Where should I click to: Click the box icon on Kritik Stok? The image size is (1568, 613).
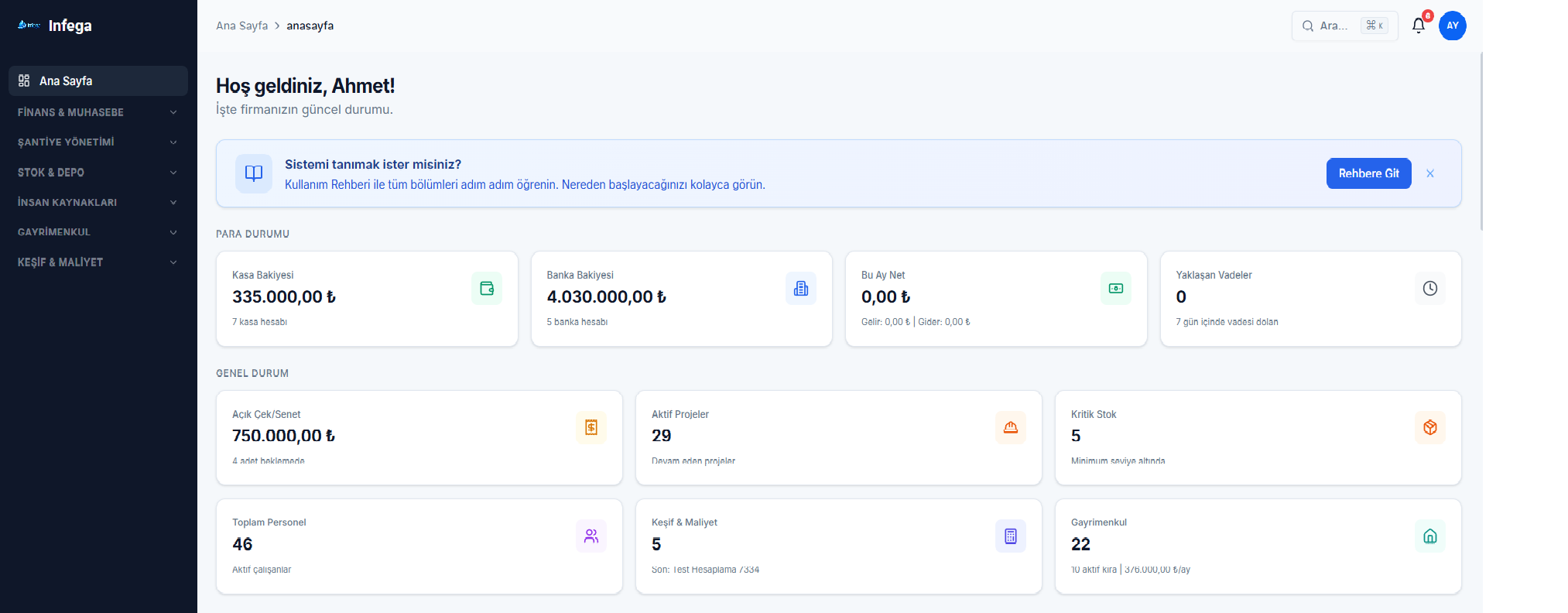click(1429, 428)
